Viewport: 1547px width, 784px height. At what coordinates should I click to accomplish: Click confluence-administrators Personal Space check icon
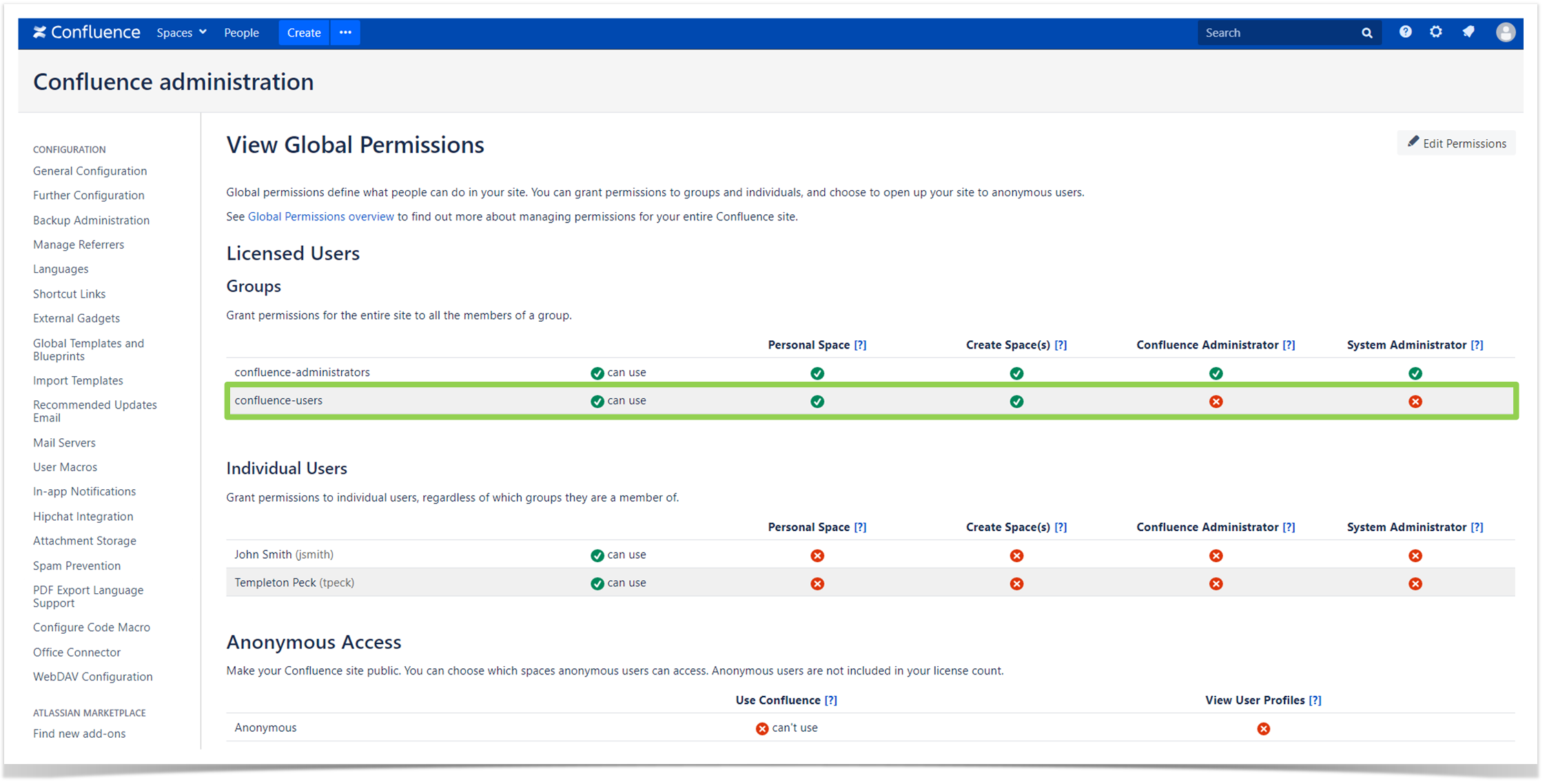point(817,373)
